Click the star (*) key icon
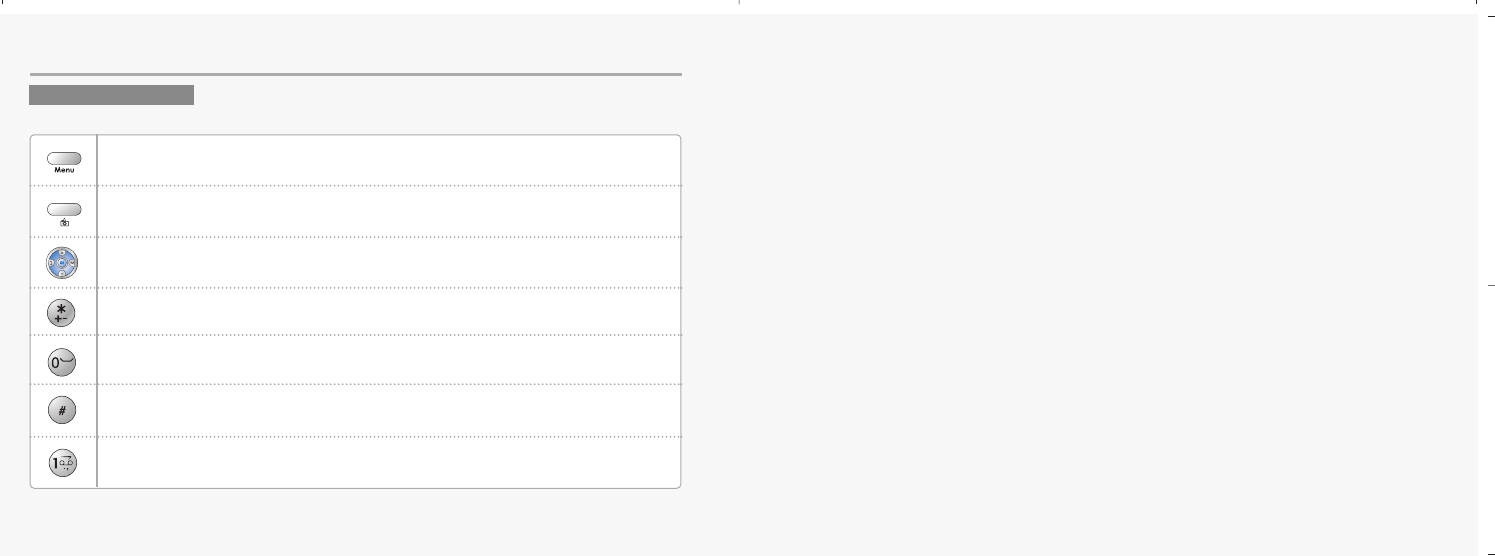This screenshot has width=1495, height=556. point(62,313)
